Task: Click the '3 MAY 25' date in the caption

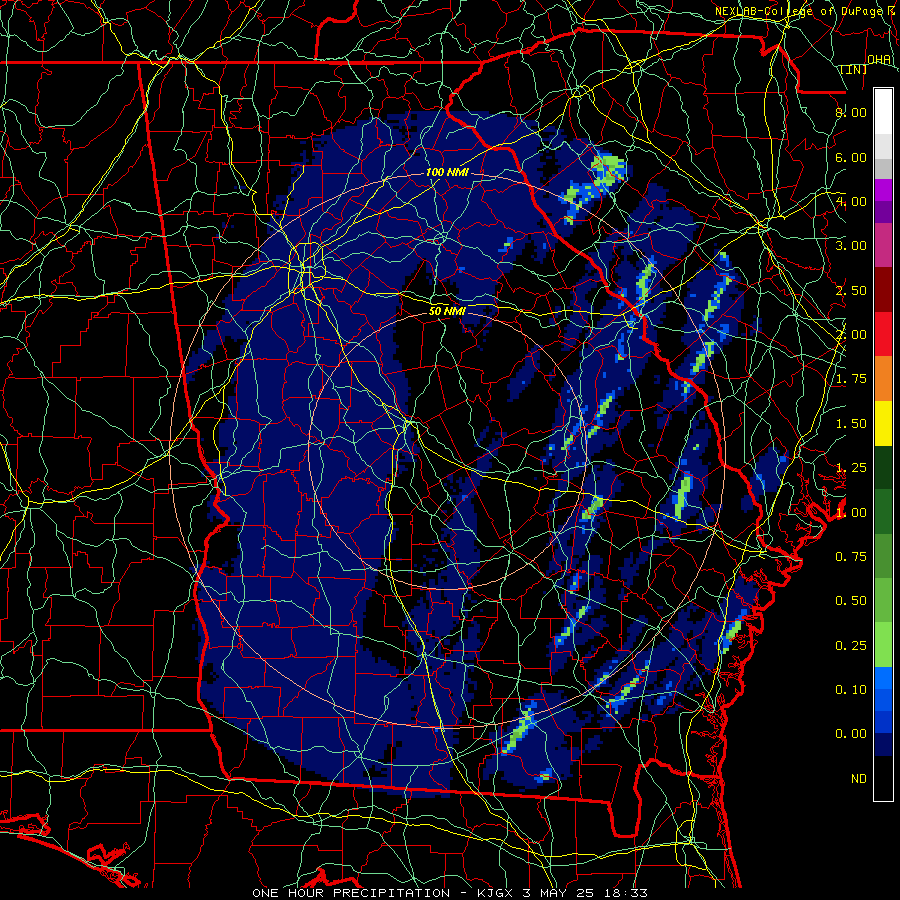Action: click(x=560, y=893)
